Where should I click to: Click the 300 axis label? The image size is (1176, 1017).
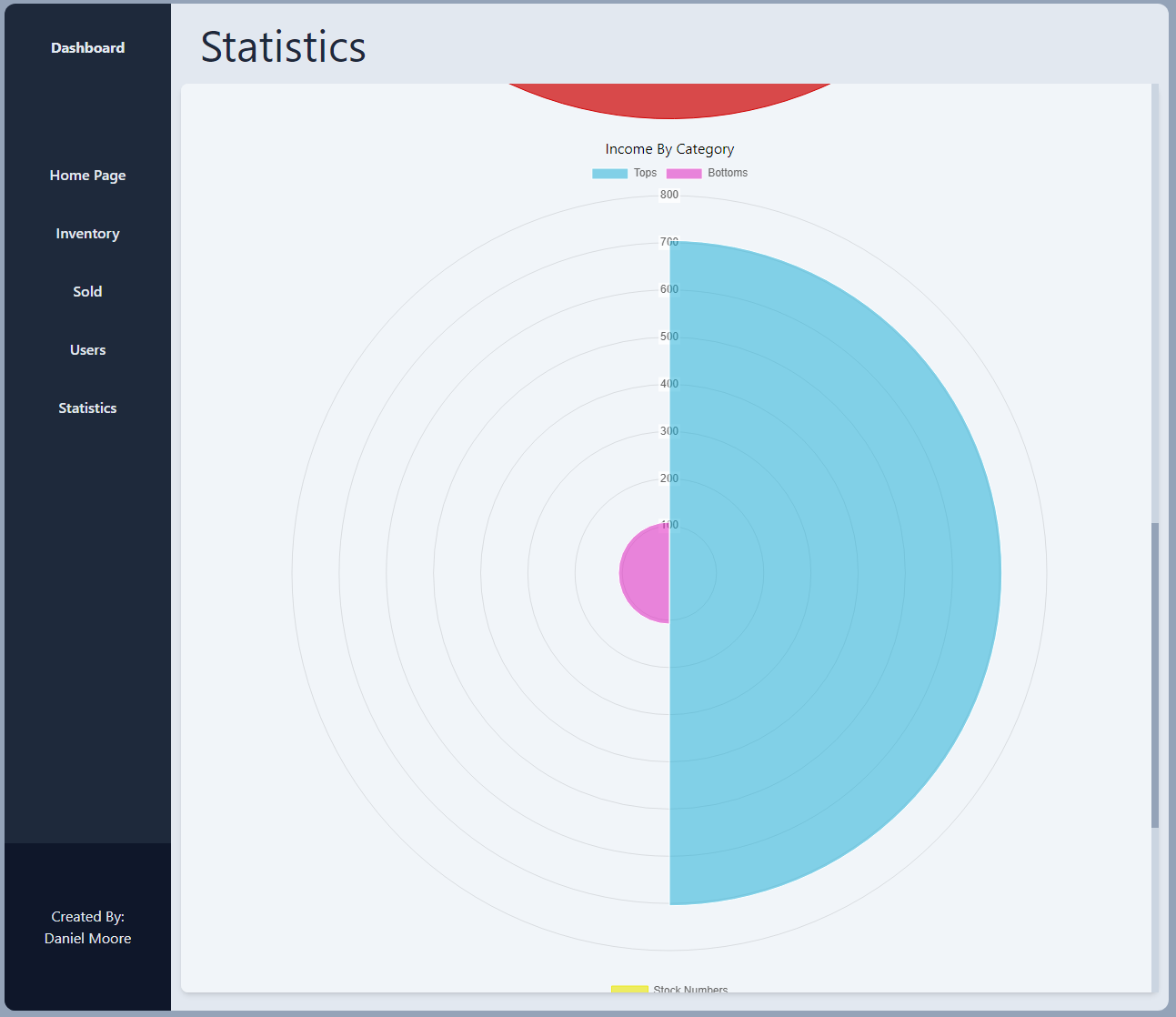(669, 431)
